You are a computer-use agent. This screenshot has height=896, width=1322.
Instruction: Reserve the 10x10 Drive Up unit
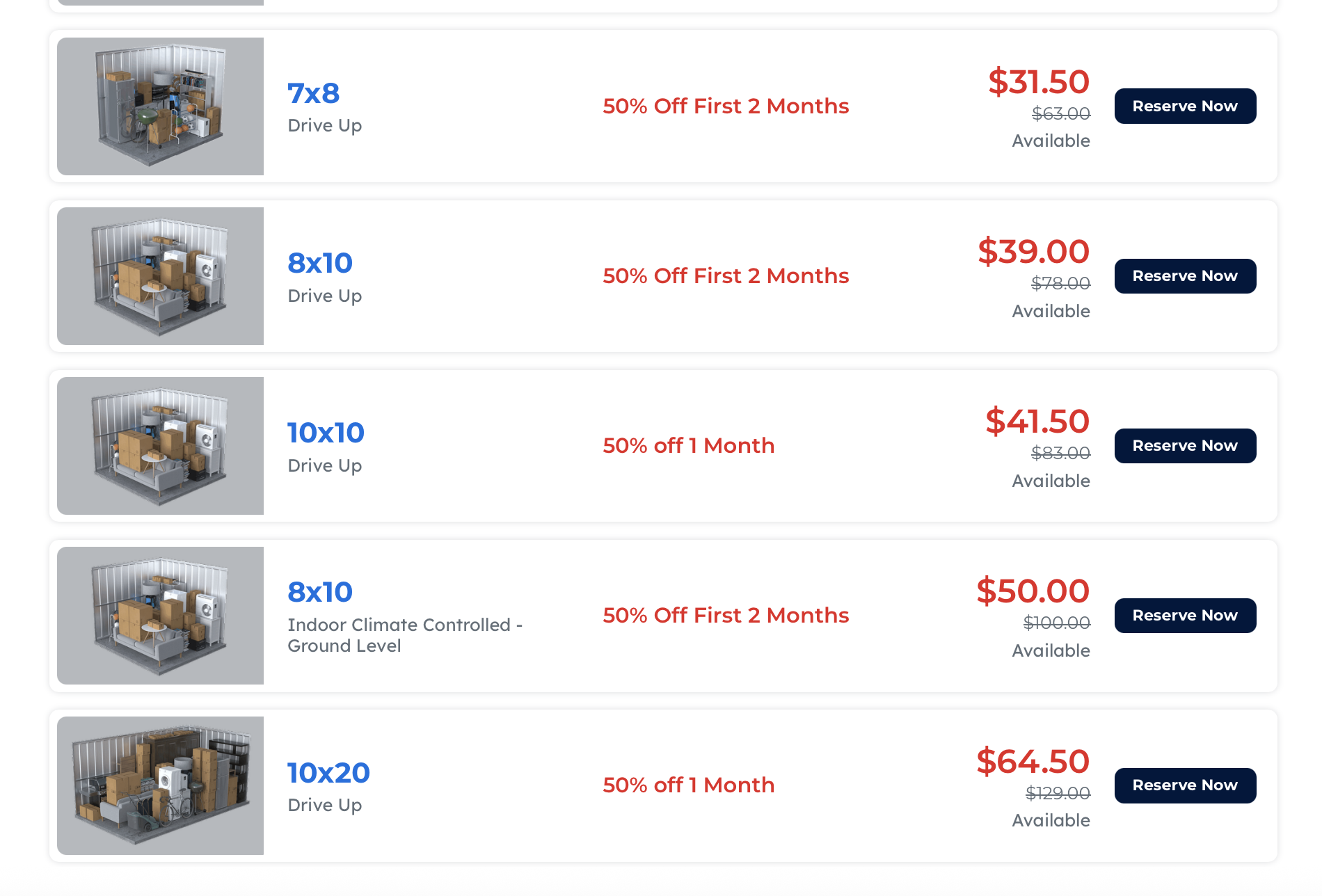(1185, 446)
